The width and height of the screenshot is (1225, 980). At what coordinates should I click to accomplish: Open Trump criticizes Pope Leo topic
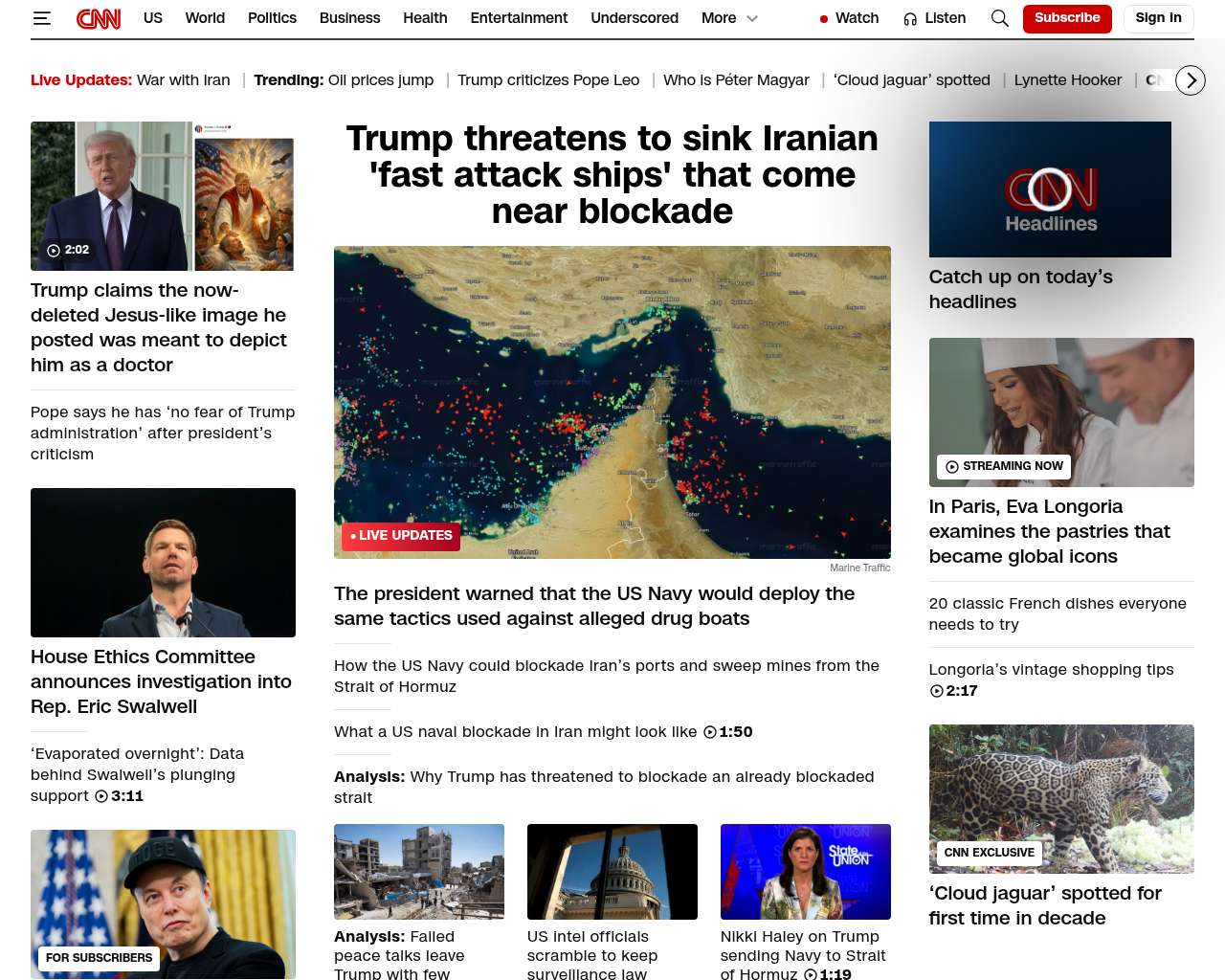[x=548, y=80]
